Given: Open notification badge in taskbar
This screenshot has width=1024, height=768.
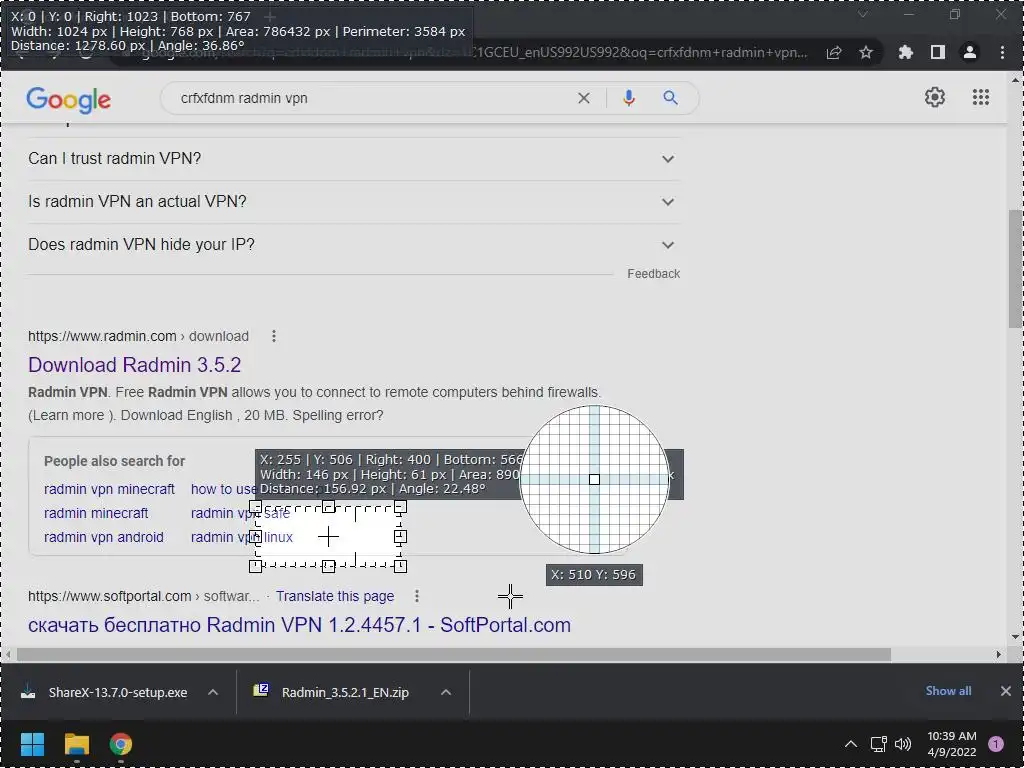Looking at the screenshot, I should pyautogui.click(x=996, y=744).
